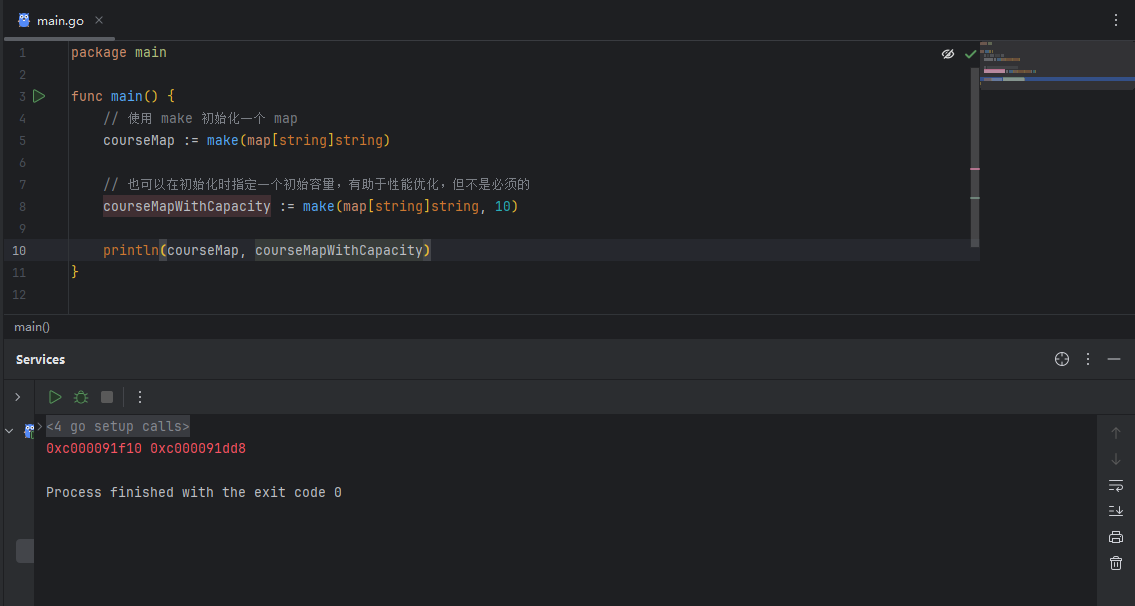
Task: Clear console output with trash icon
Action: (x=1116, y=563)
